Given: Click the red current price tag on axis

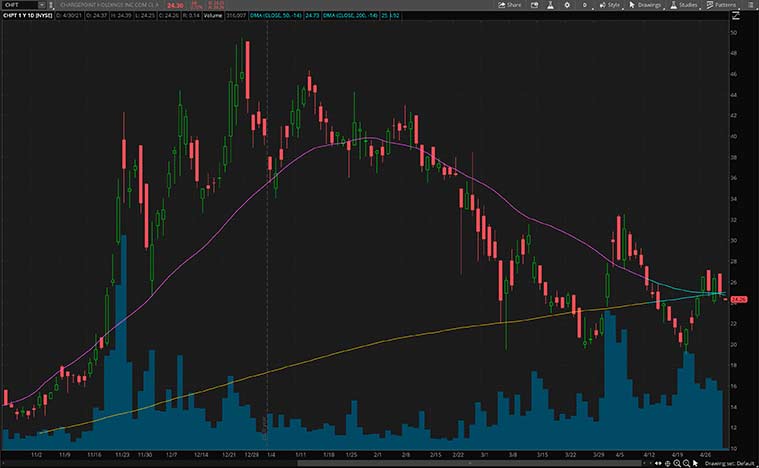Looking at the screenshot, I should coord(739,300).
